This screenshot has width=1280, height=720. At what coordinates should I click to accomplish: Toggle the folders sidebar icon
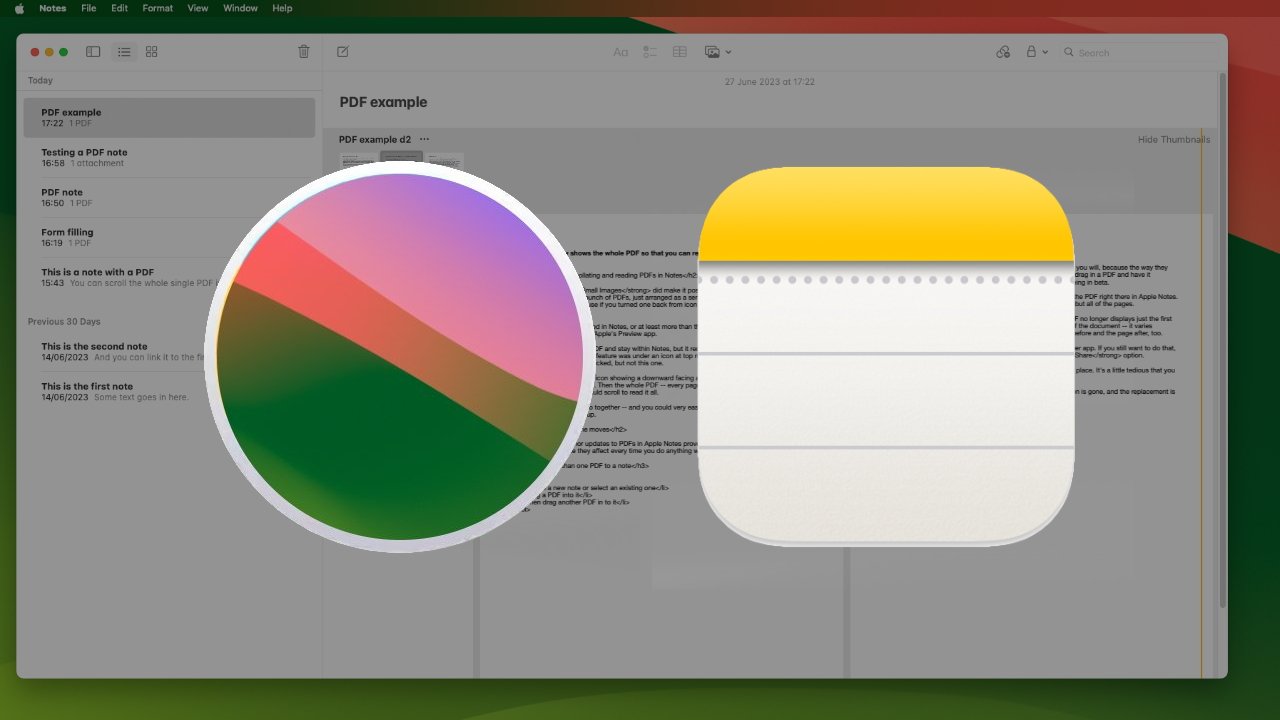[93, 52]
